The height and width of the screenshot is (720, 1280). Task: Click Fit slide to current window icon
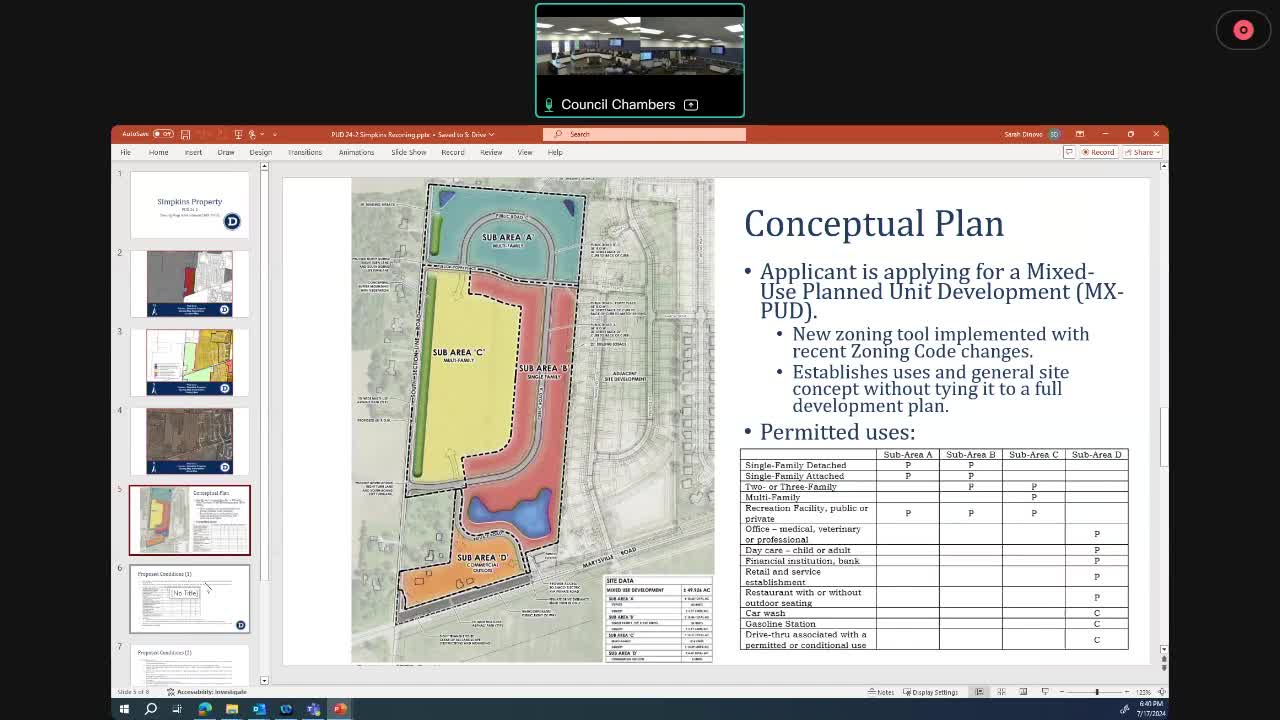[1160, 691]
